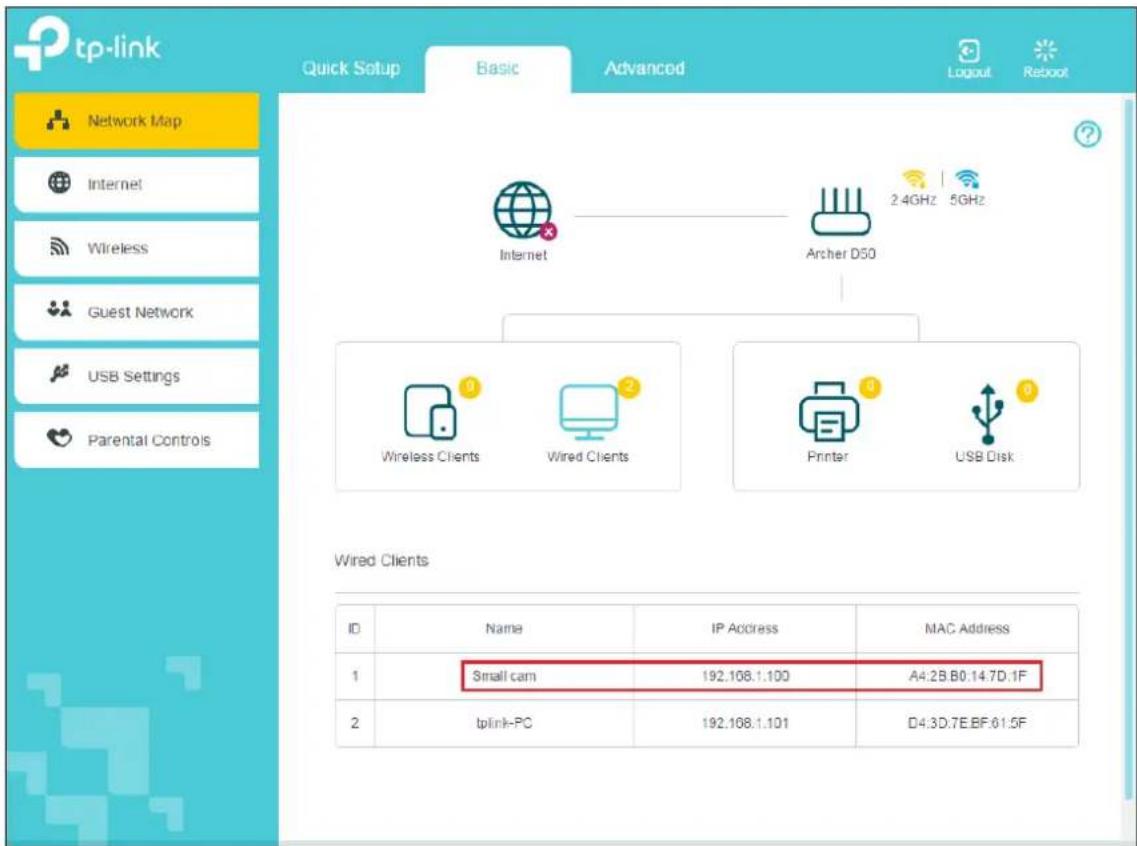The image size is (1137, 846).
Task: Select the USB Disk icon
Action: 987,414
